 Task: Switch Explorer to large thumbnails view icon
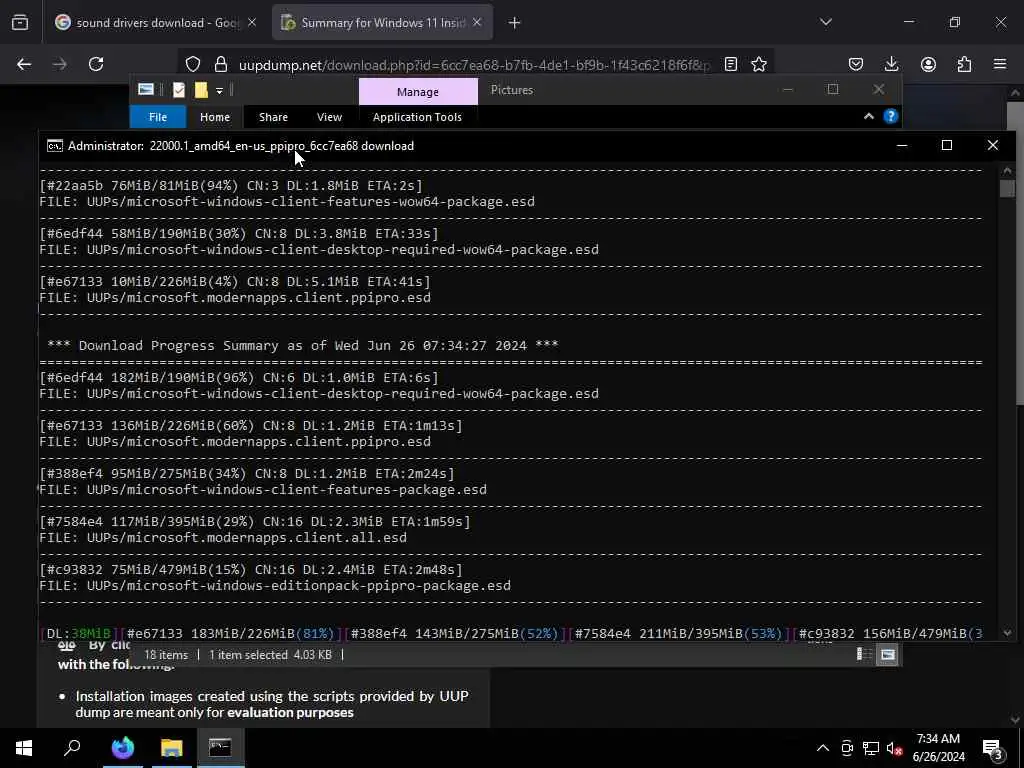coord(888,654)
